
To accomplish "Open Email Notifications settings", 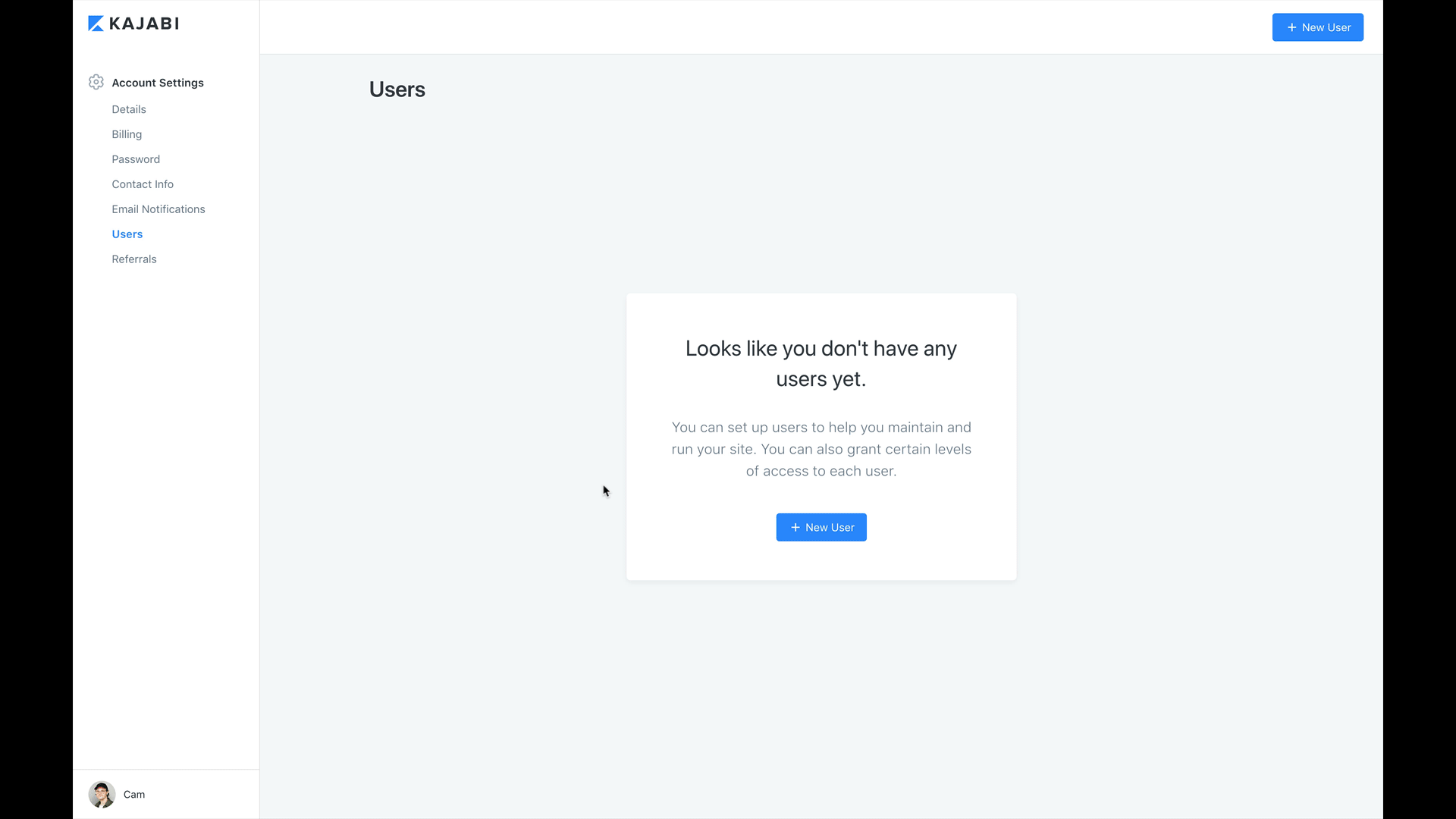I will coord(158,209).
